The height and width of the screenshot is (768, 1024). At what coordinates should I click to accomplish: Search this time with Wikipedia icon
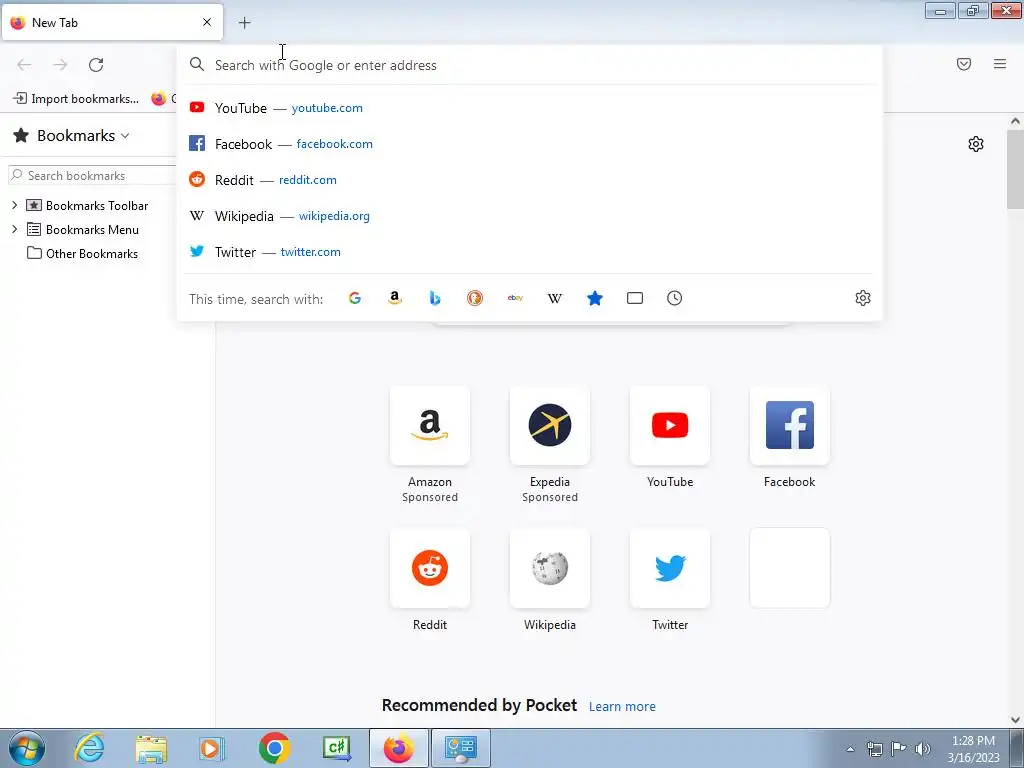tap(554, 298)
